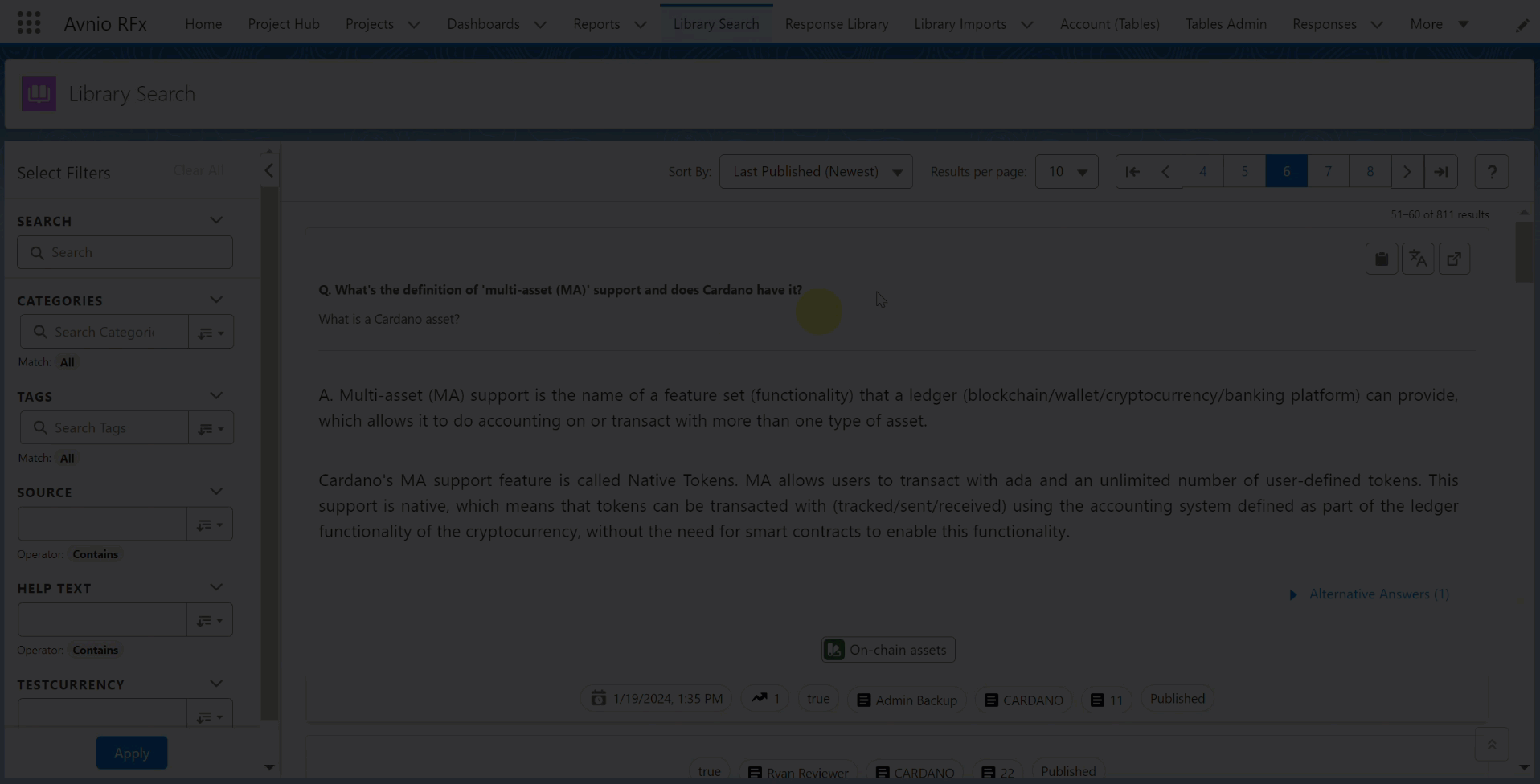
Task: Click the calendar icon next to 1/19/2024
Action: [598, 698]
